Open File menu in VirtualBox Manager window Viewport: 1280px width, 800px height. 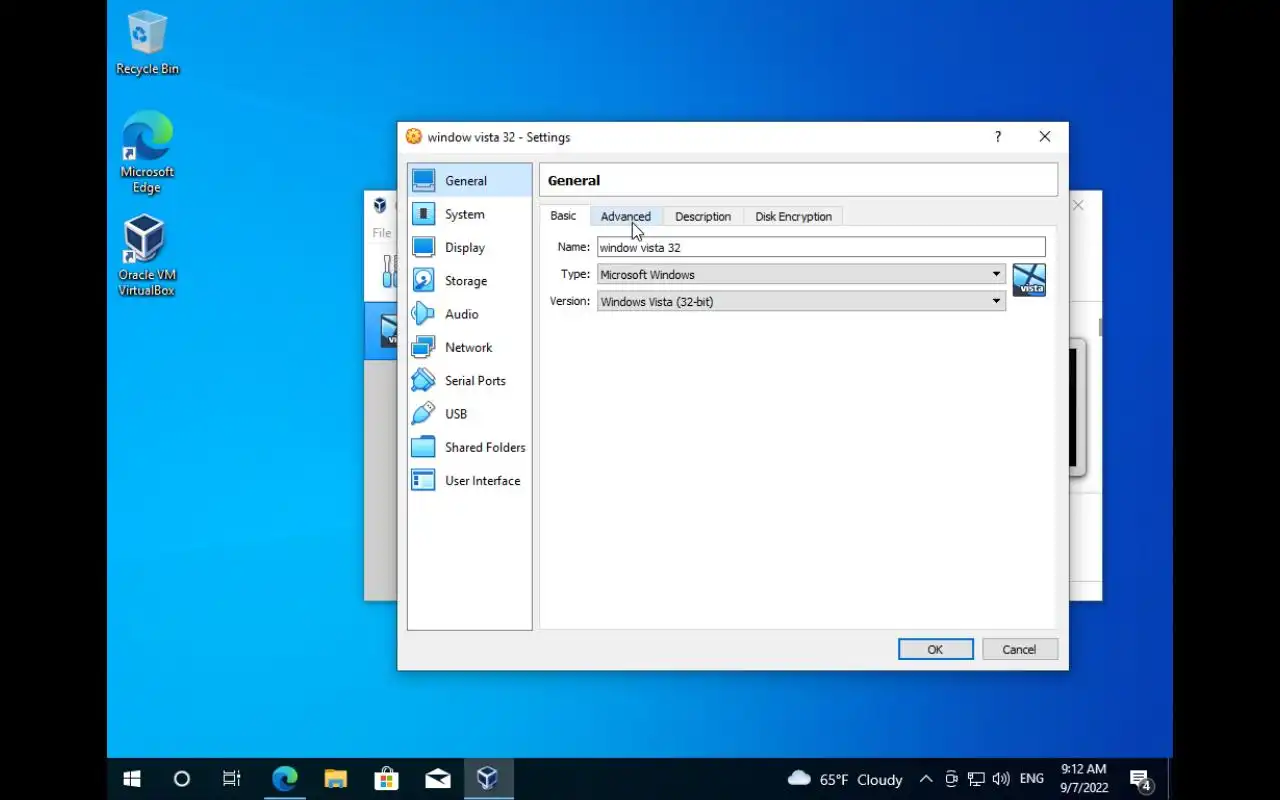pyautogui.click(x=382, y=233)
